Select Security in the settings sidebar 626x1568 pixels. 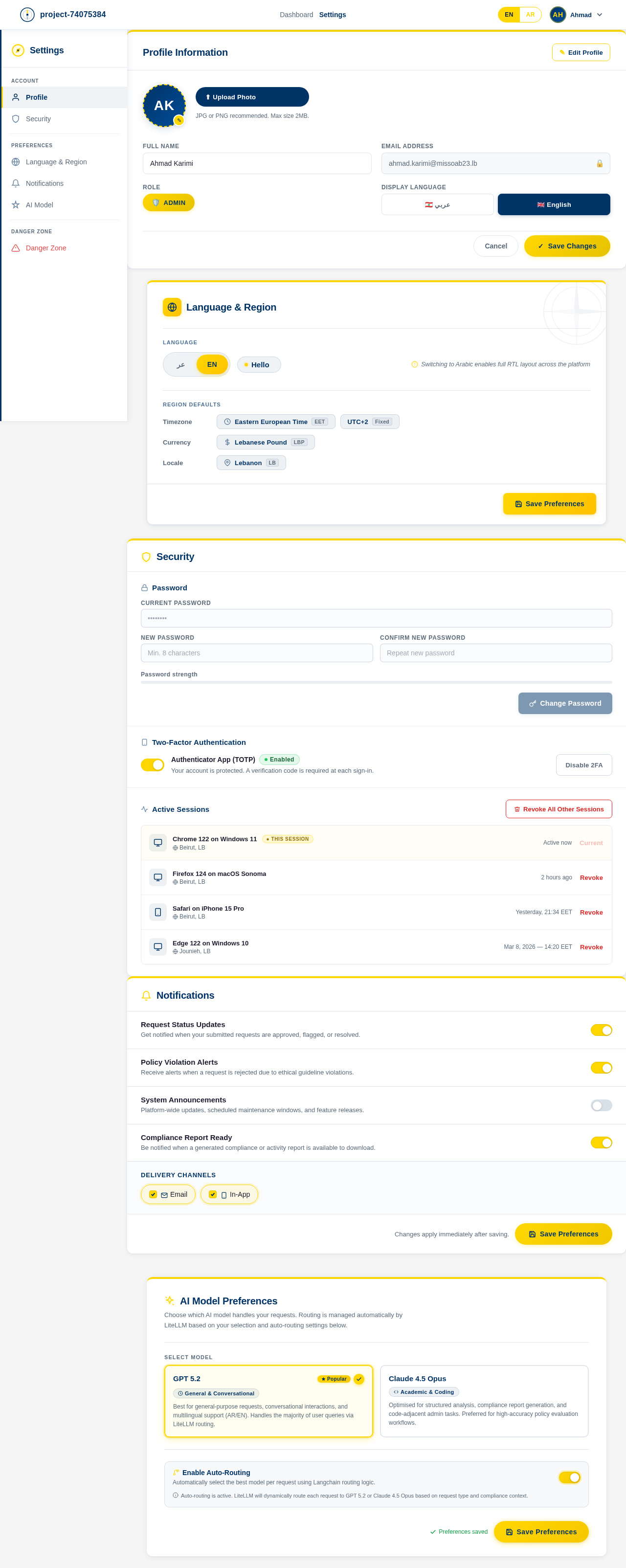click(64, 119)
